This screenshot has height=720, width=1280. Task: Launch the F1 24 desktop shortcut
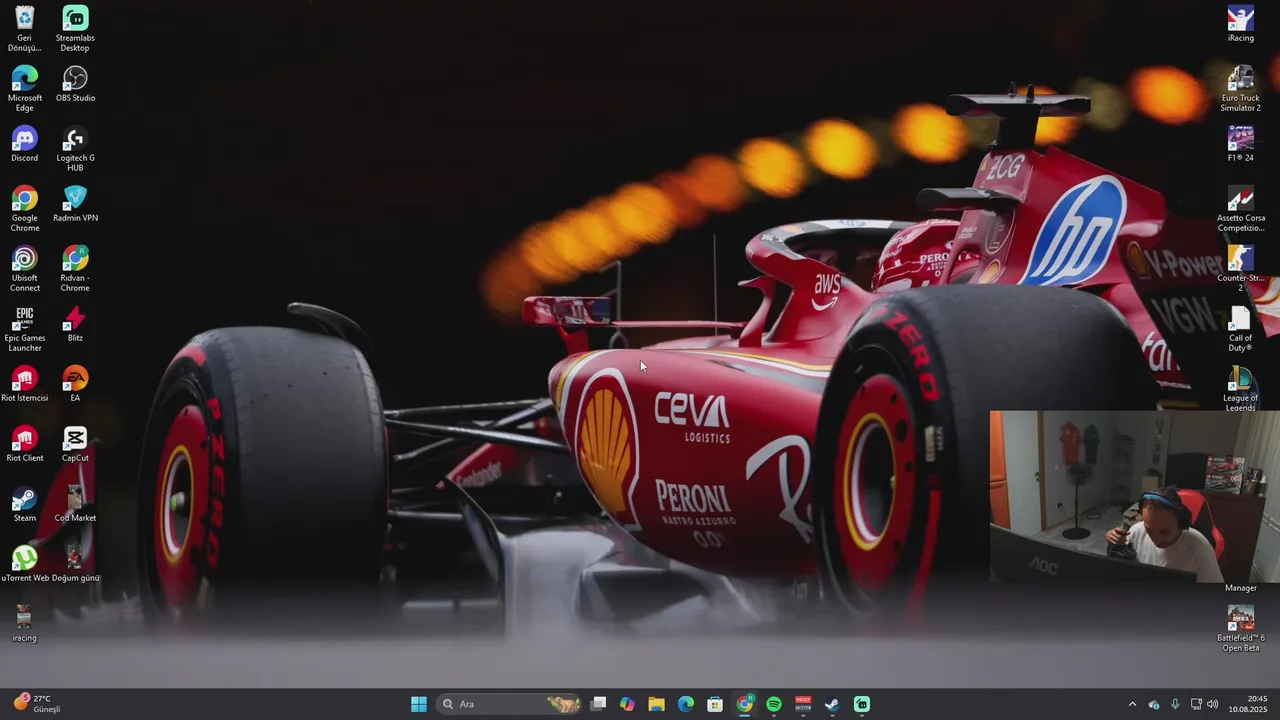point(1240,144)
